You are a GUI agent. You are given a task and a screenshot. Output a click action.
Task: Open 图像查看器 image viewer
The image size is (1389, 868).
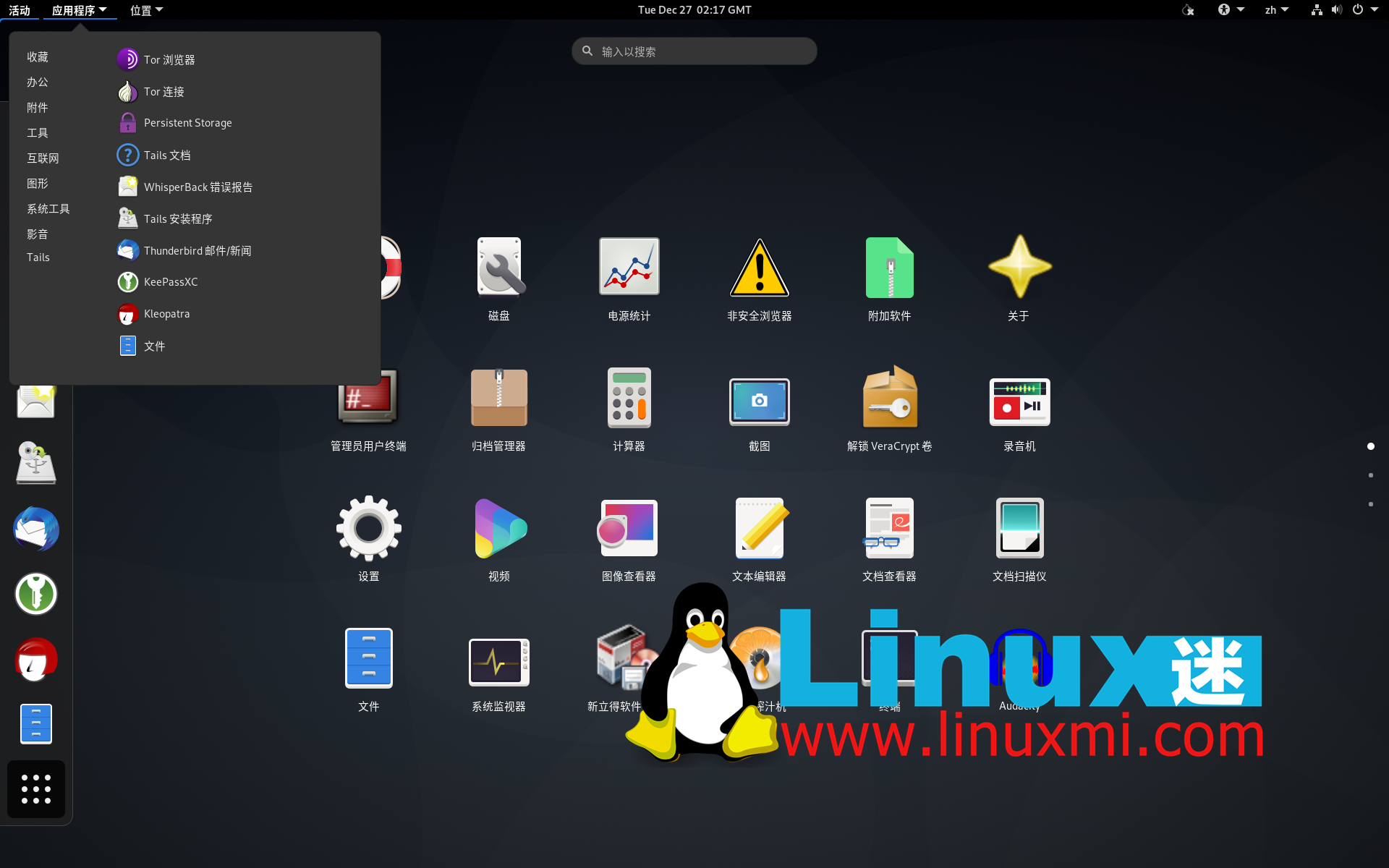[629, 540]
